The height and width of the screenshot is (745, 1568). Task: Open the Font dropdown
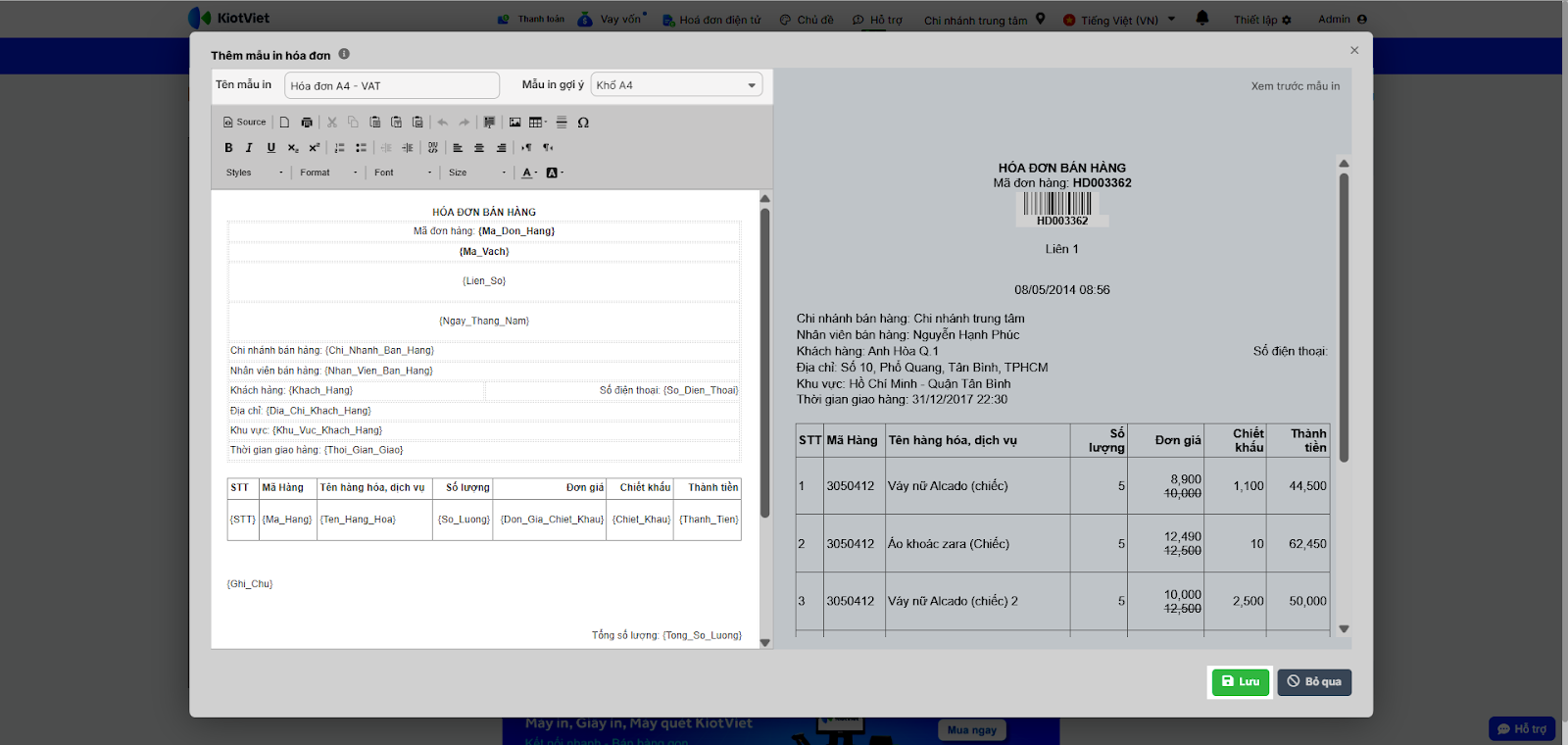402,173
